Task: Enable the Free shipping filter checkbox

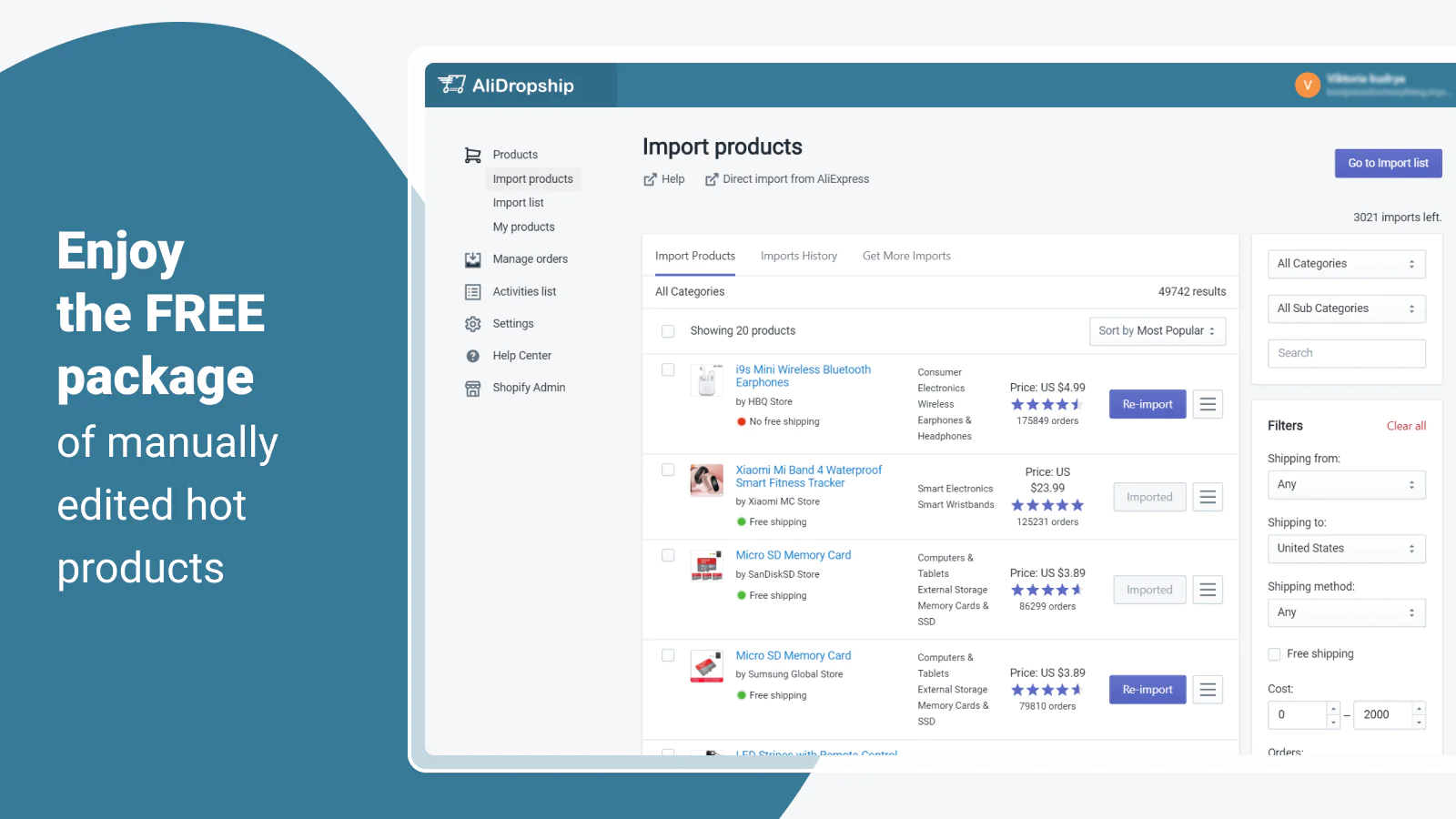Action: pyautogui.click(x=1274, y=654)
